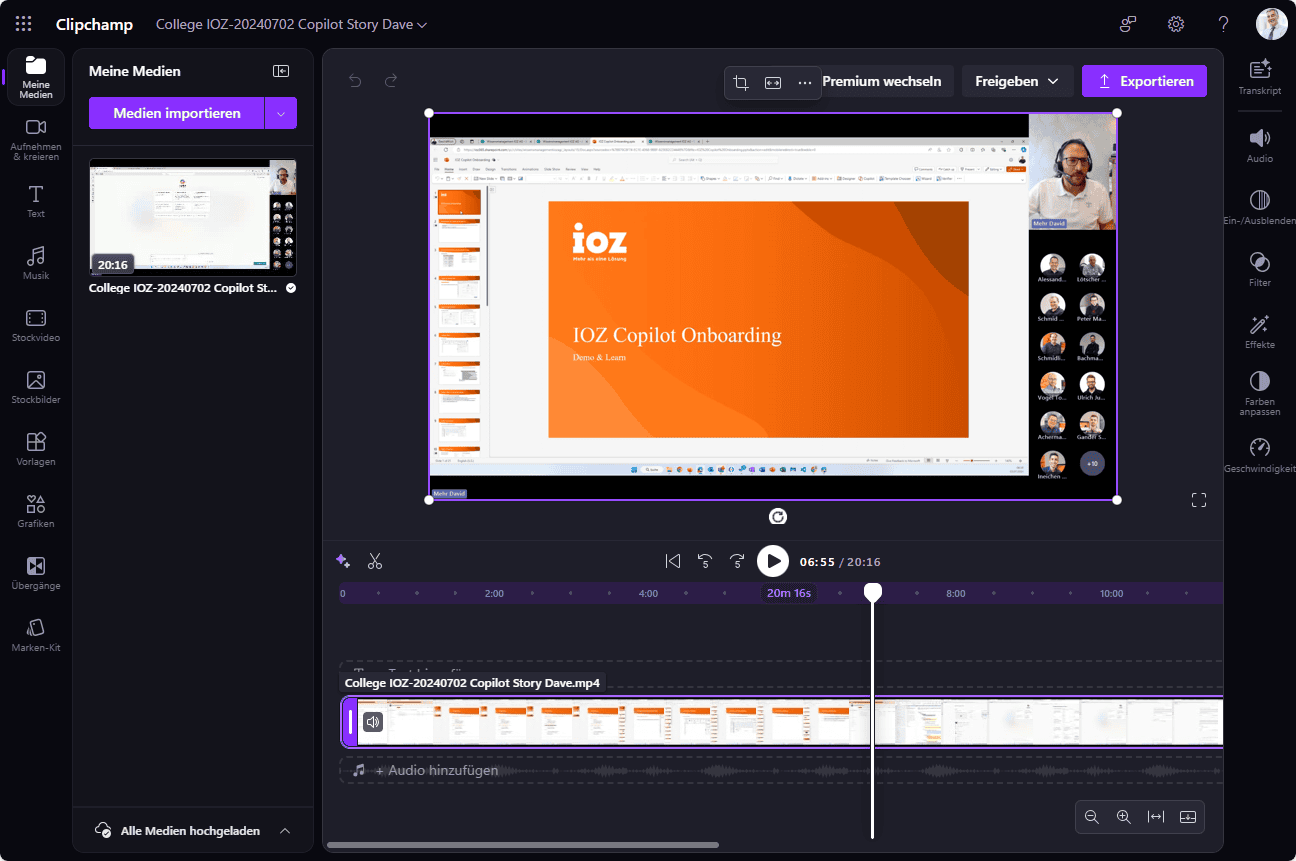Skip forward 5 seconds
The image size is (1296, 861).
738,561
